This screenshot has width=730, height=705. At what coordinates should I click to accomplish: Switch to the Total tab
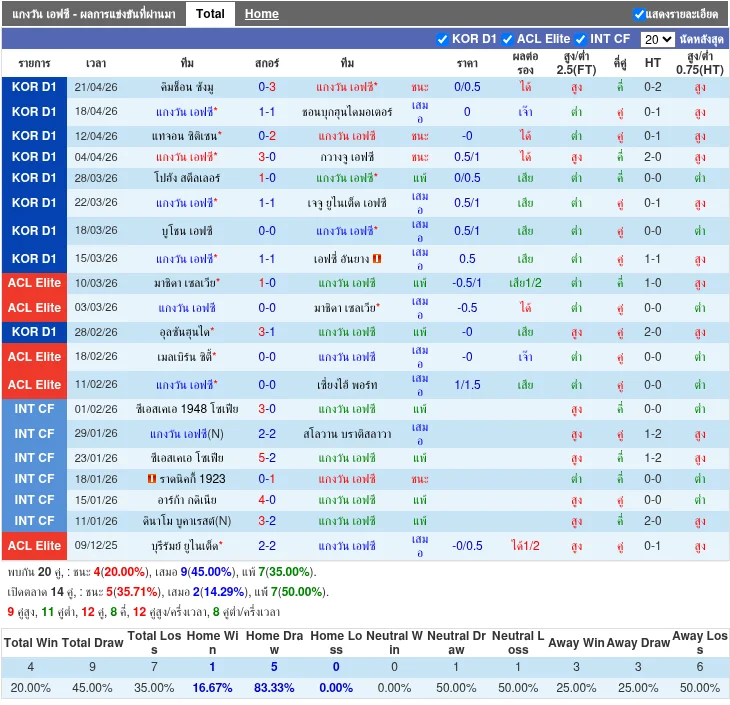click(210, 14)
